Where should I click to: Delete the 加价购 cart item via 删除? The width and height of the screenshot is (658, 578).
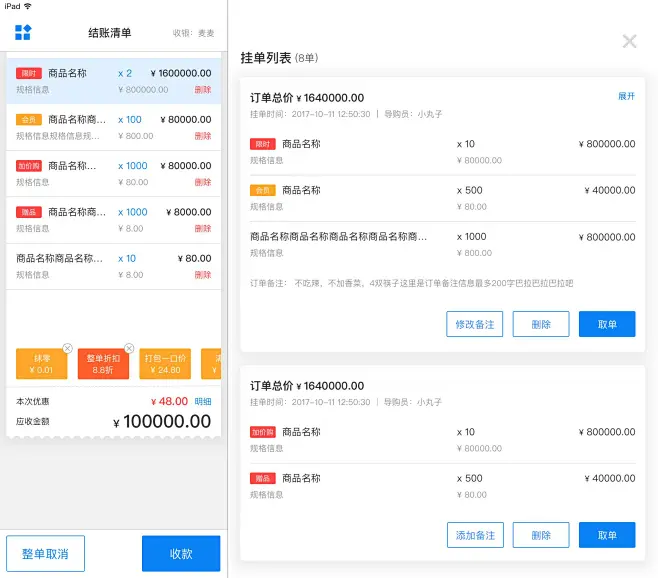click(x=203, y=182)
